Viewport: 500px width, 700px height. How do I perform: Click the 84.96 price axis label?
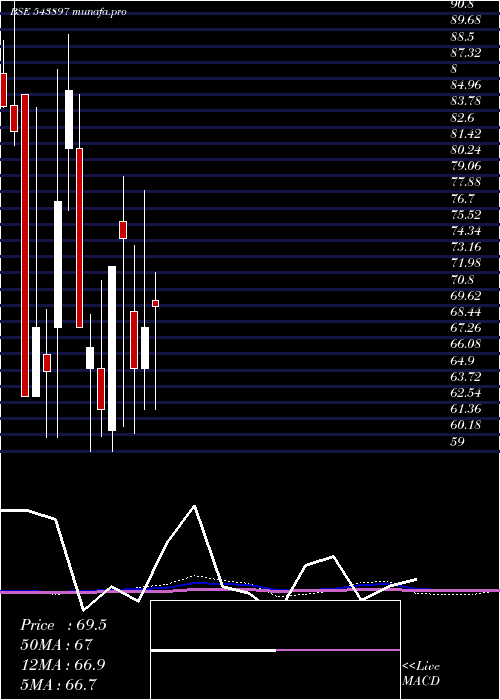466,85
